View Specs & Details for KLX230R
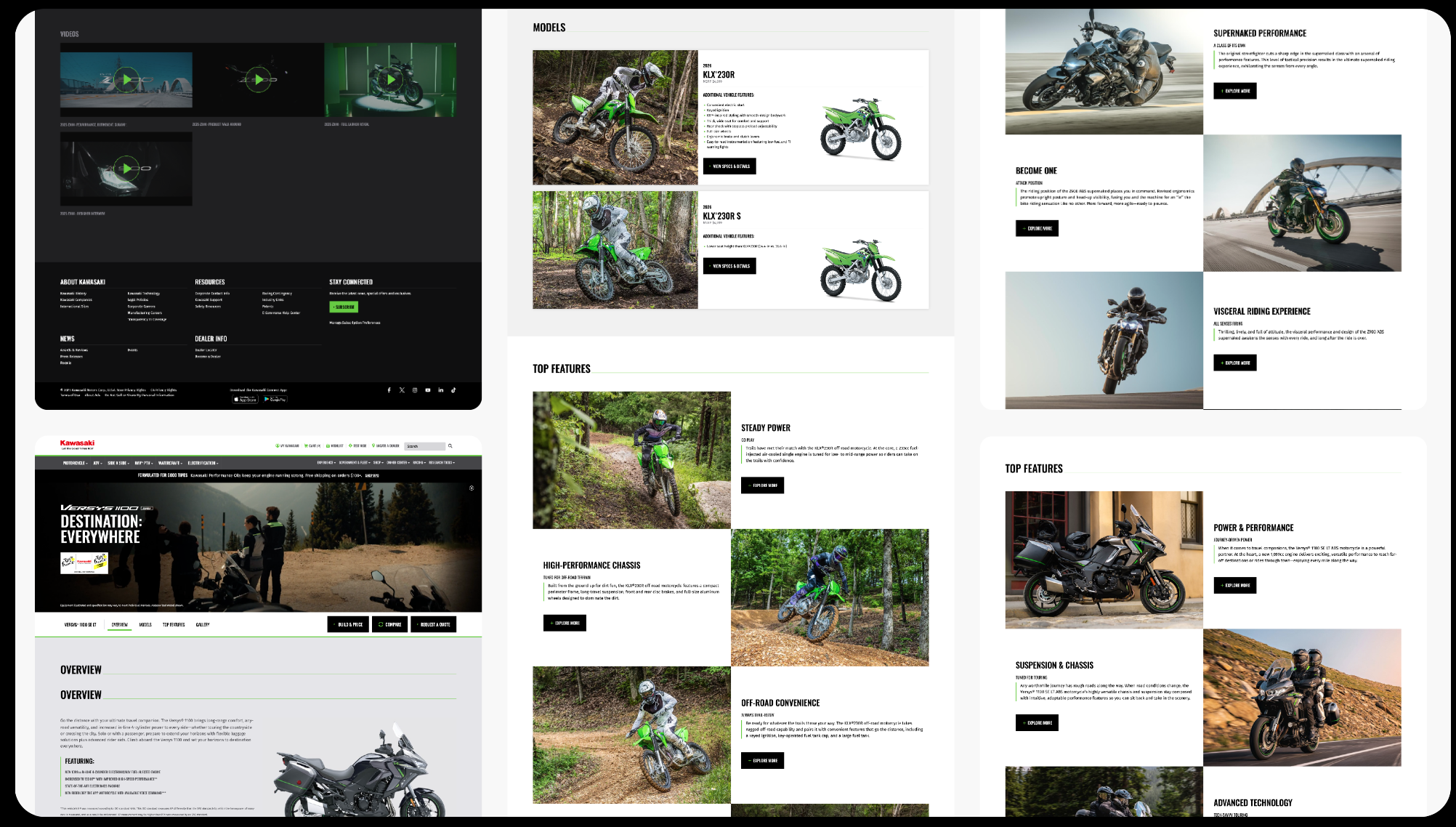Viewport: 1456px width, 827px height. tap(729, 166)
